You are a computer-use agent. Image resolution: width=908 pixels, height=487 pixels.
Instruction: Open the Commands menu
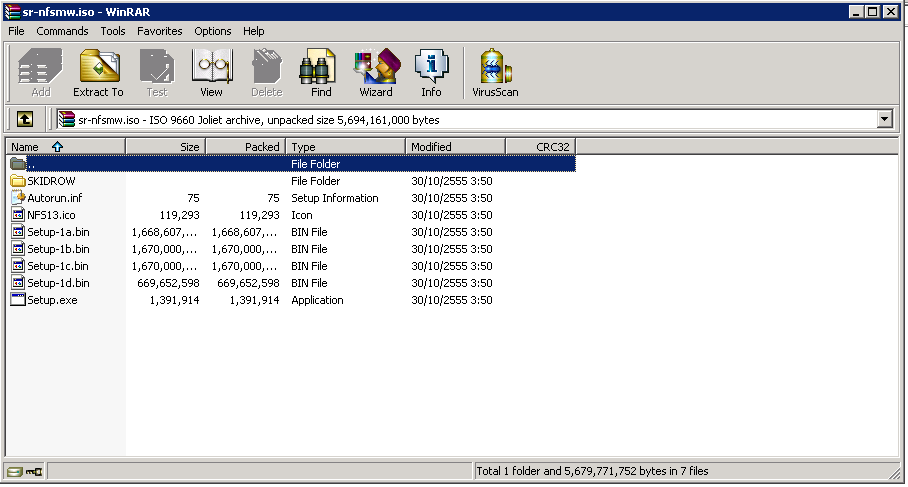tap(62, 31)
